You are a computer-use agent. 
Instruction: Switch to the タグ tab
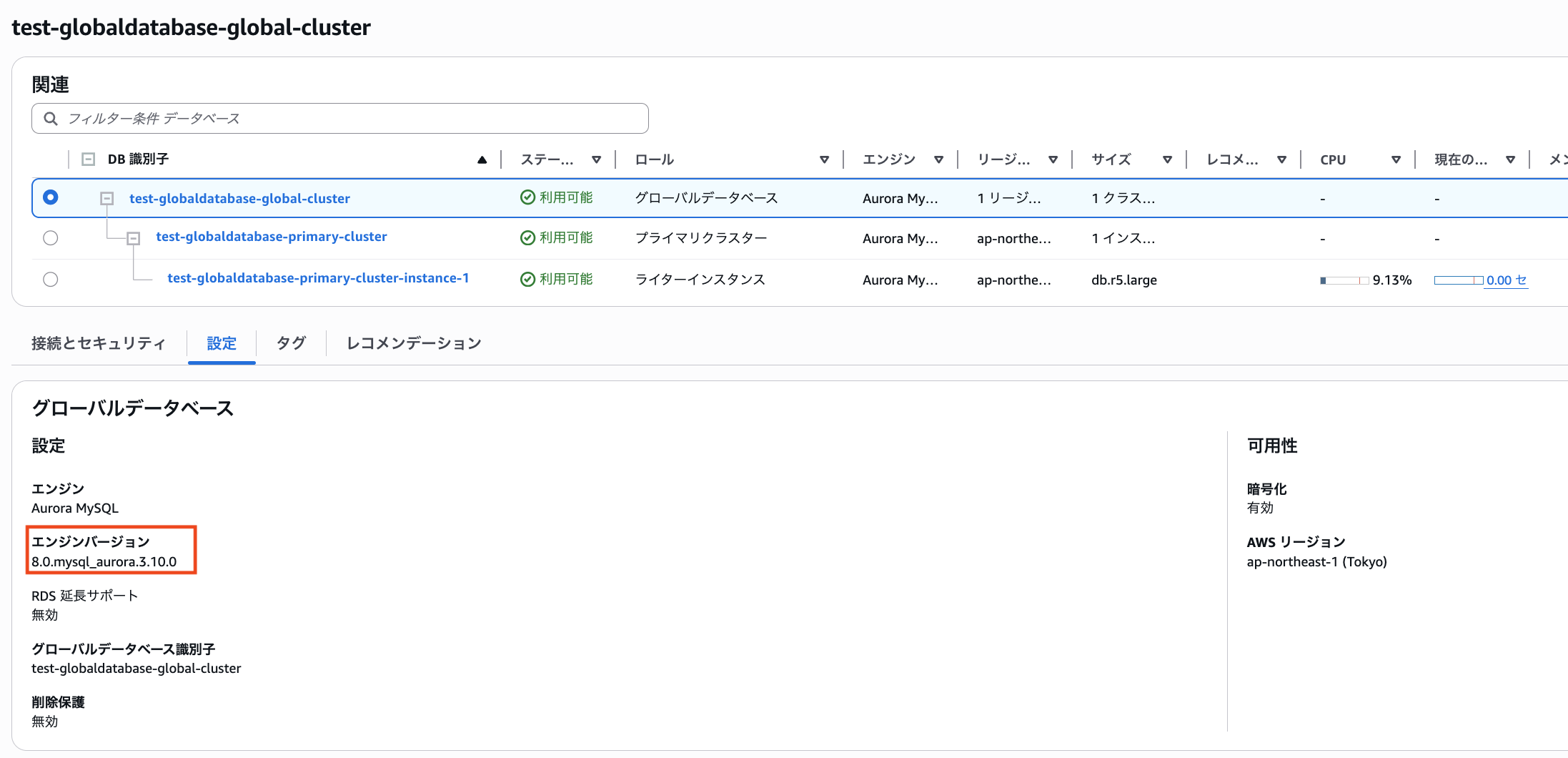tap(290, 343)
